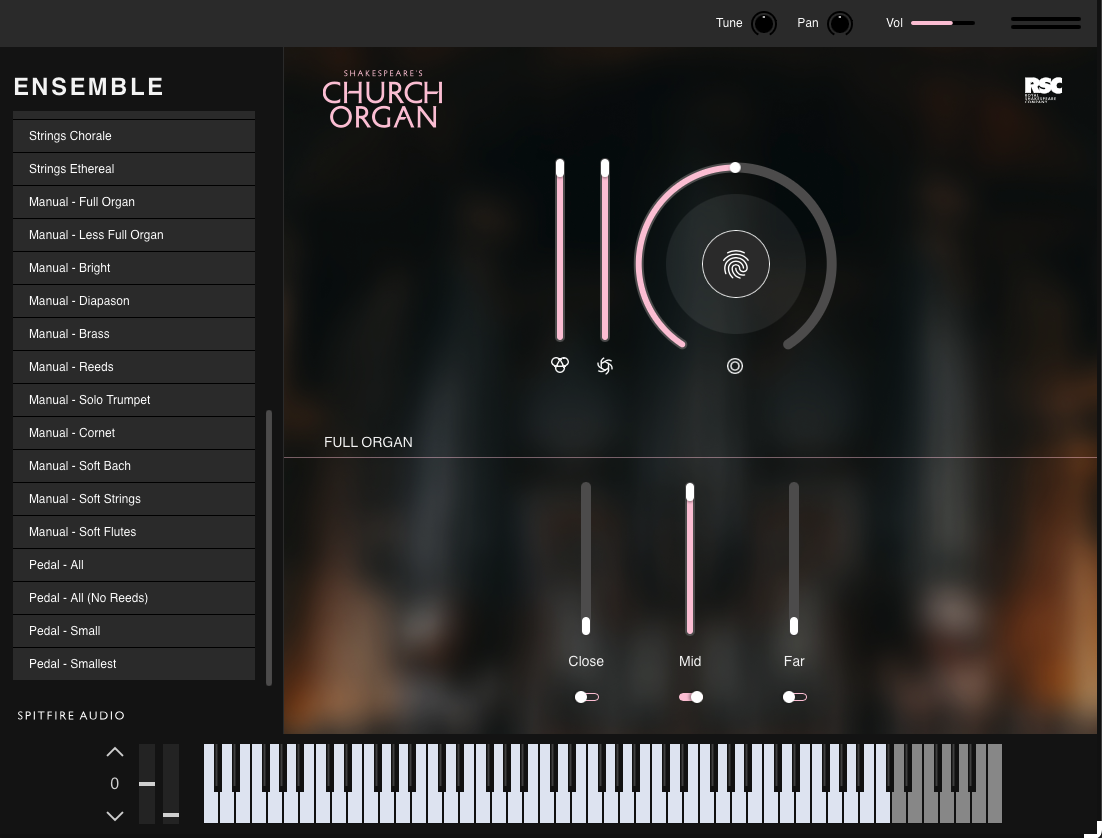The image size is (1102, 838).
Task: Load the Pedal - Smallest preset
Action: (134, 664)
